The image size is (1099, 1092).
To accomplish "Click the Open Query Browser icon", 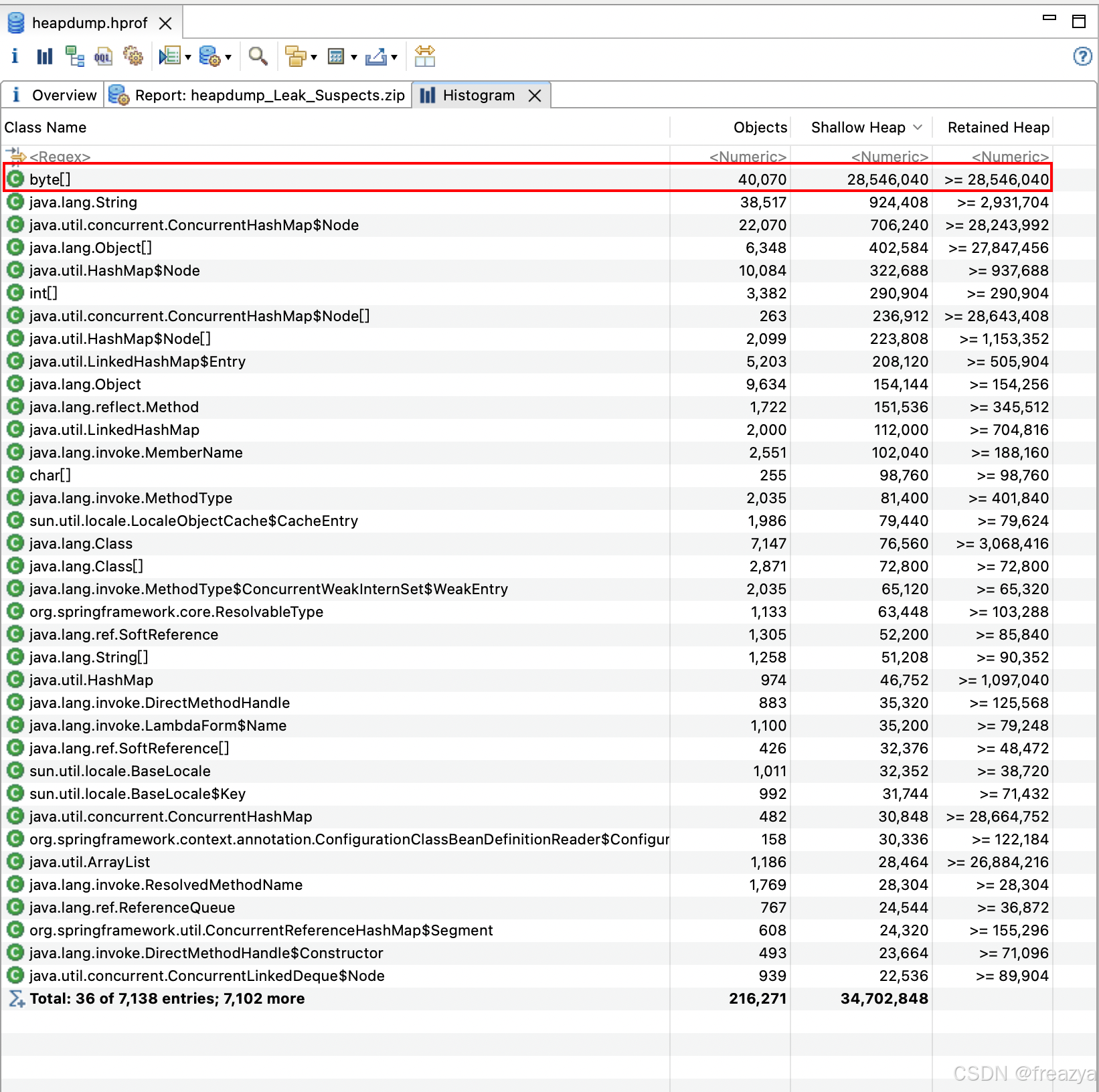I will (210, 57).
